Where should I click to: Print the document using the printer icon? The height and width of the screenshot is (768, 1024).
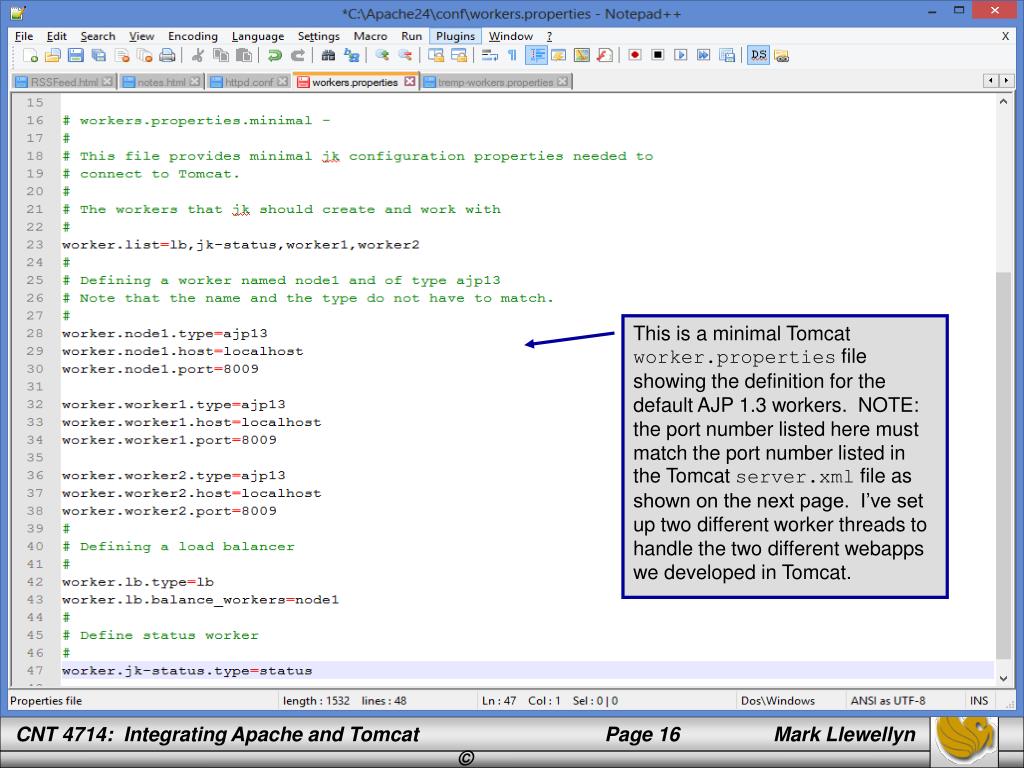pyautogui.click(x=167, y=56)
